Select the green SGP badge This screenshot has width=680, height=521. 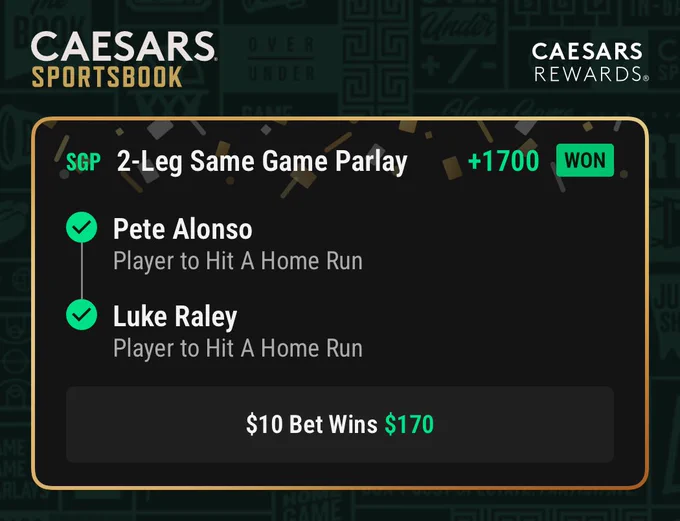point(83,162)
